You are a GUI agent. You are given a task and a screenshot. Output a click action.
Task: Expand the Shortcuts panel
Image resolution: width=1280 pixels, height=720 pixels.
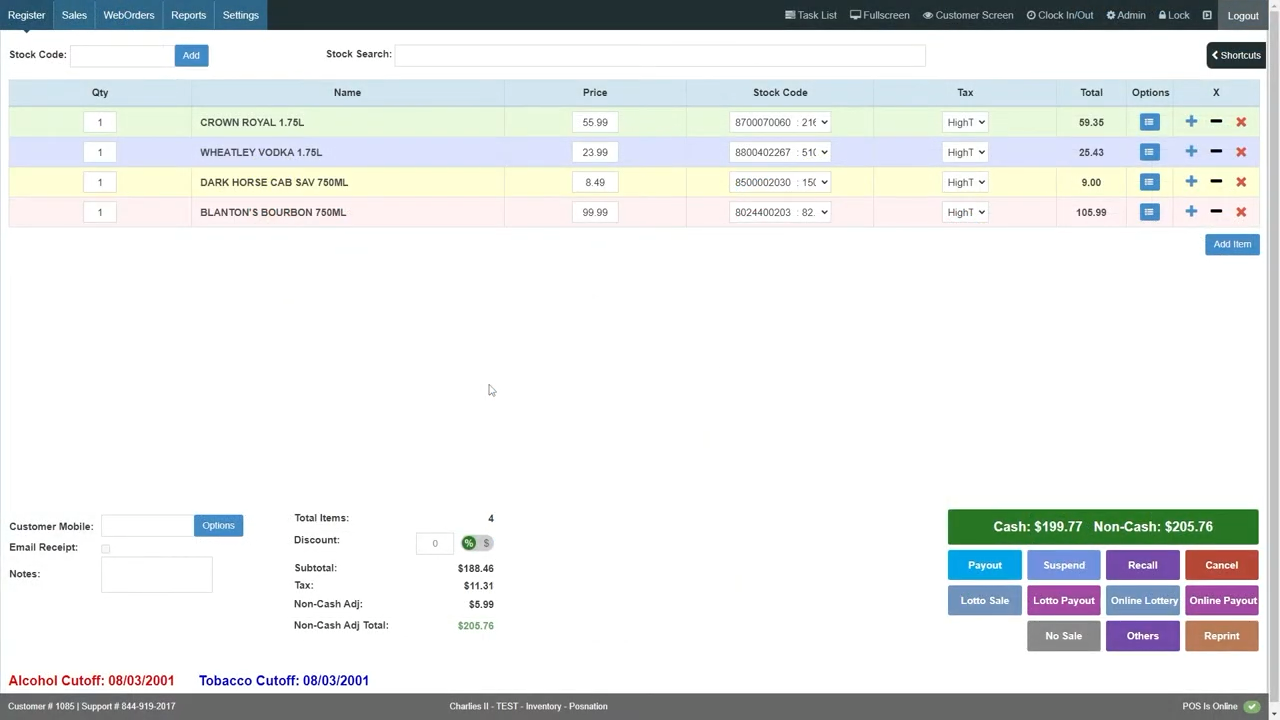pyautogui.click(x=1237, y=55)
